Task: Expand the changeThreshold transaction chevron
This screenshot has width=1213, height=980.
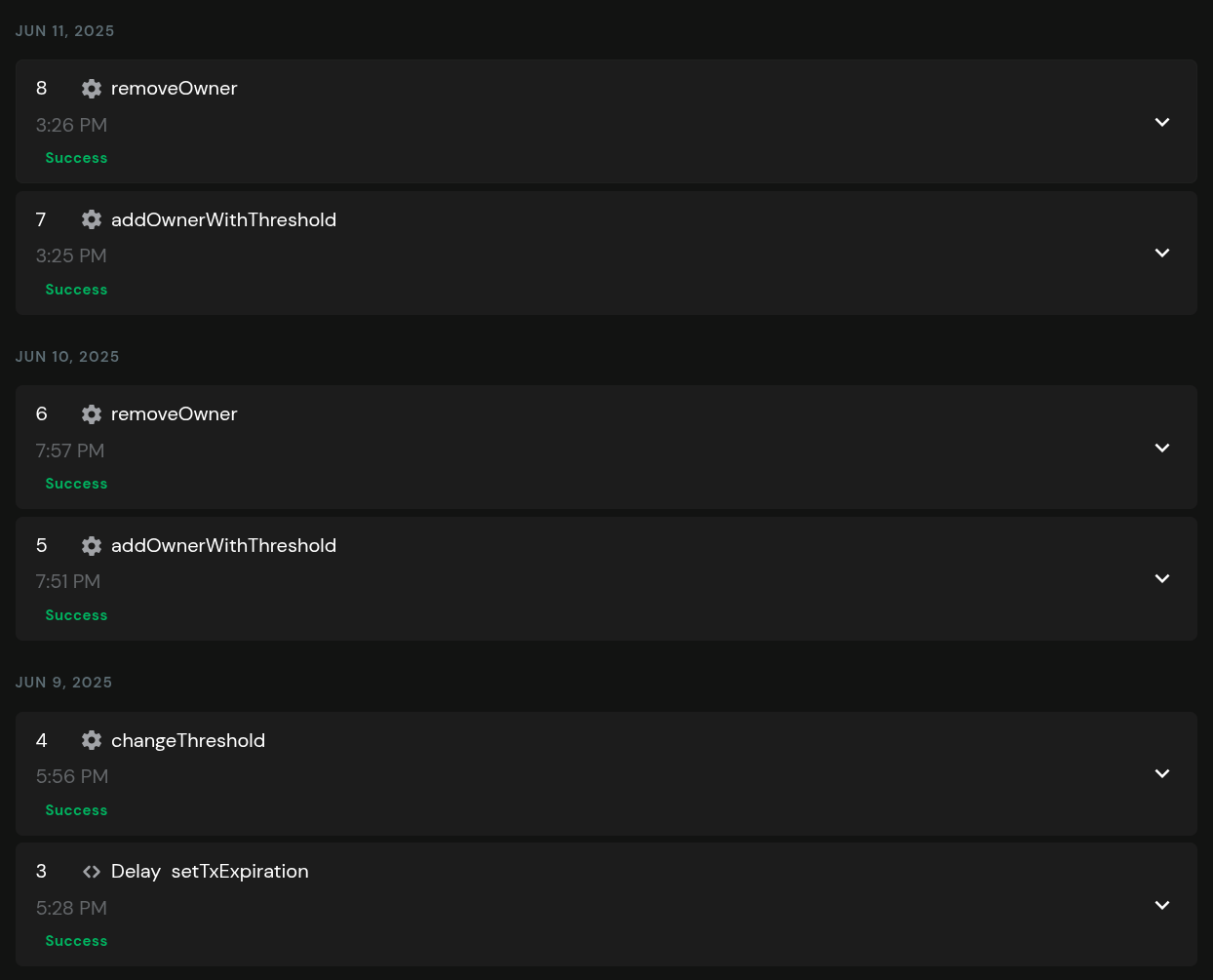Action: click(1161, 773)
